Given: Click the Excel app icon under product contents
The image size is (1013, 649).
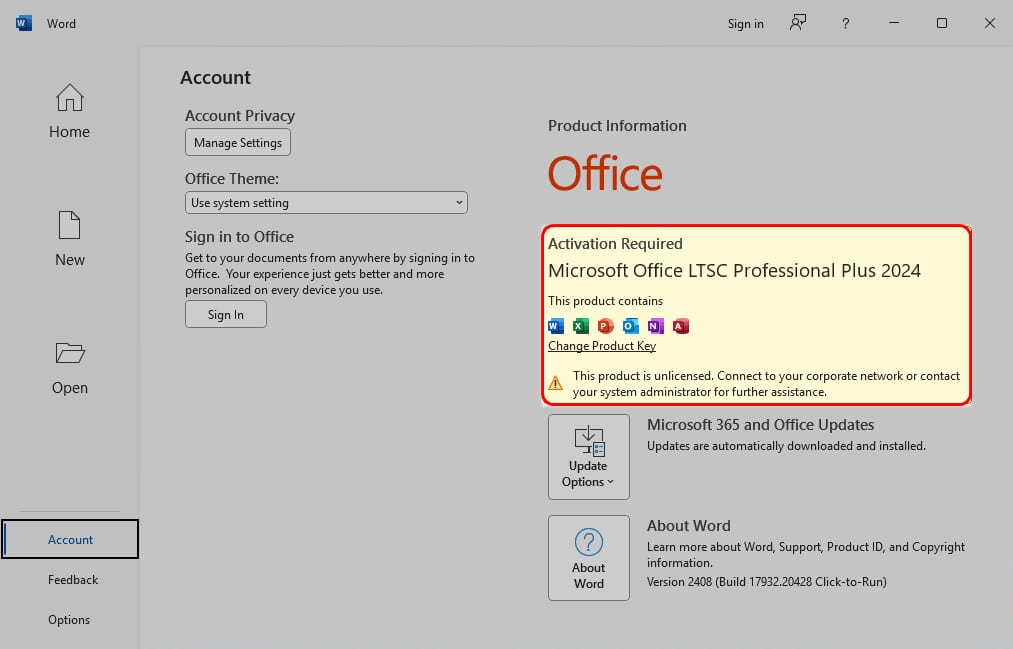Looking at the screenshot, I should (x=581, y=326).
